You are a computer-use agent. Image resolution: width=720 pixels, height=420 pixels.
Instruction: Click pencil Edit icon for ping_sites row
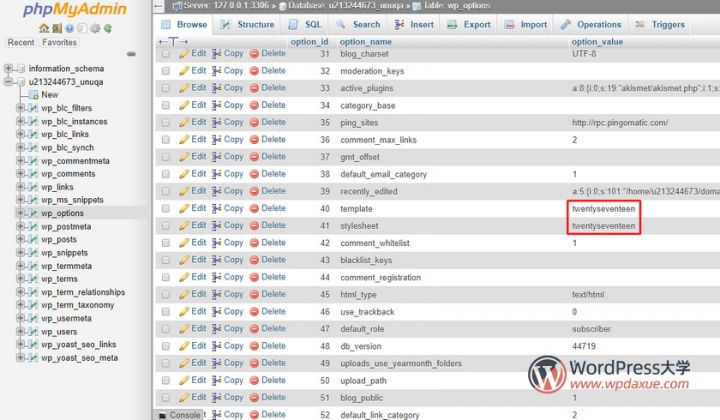184,123
